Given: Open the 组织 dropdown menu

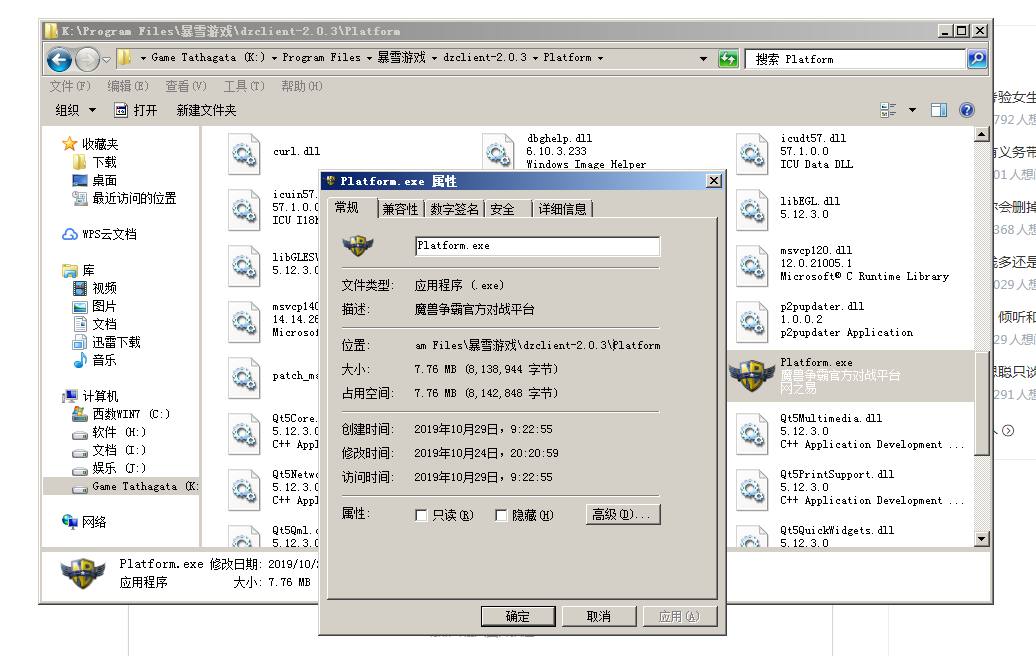Looking at the screenshot, I should pyautogui.click(x=76, y=110).
